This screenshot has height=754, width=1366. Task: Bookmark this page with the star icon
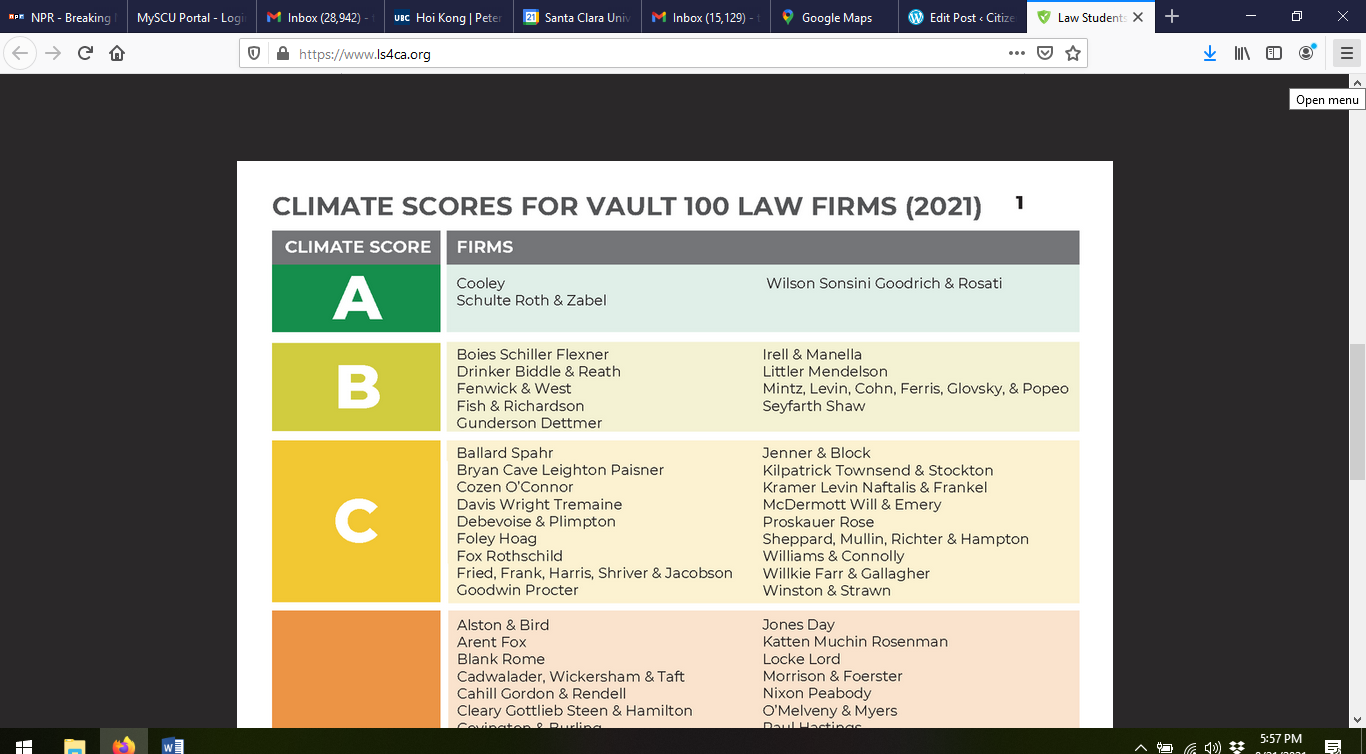pyautogui.click(x=1073, y=54)
